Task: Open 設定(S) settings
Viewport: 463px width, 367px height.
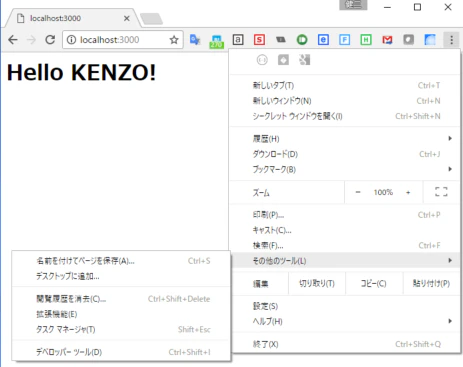Action: (x=345, y=306)
